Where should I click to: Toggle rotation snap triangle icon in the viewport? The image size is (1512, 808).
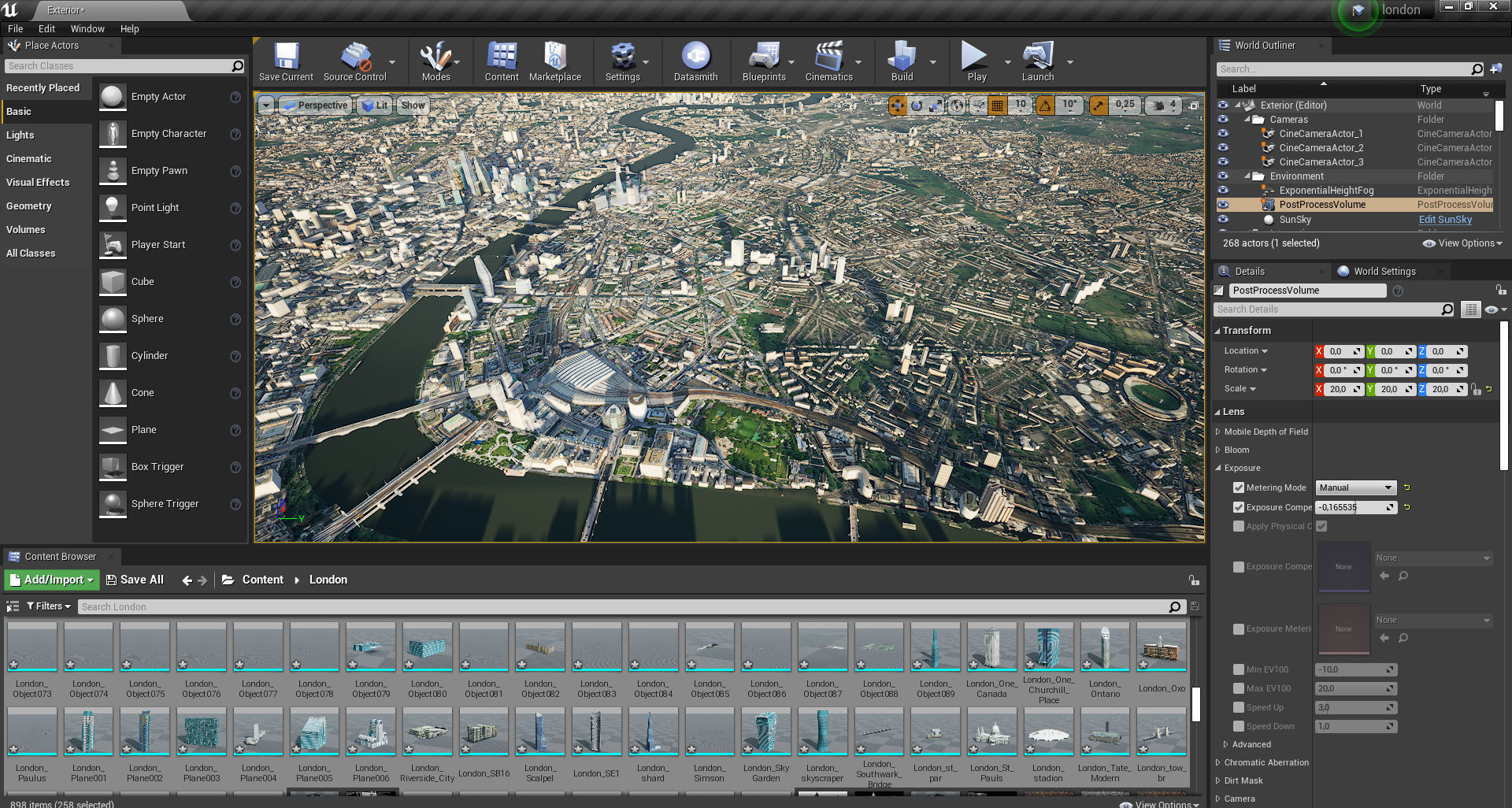[1045, 105]
